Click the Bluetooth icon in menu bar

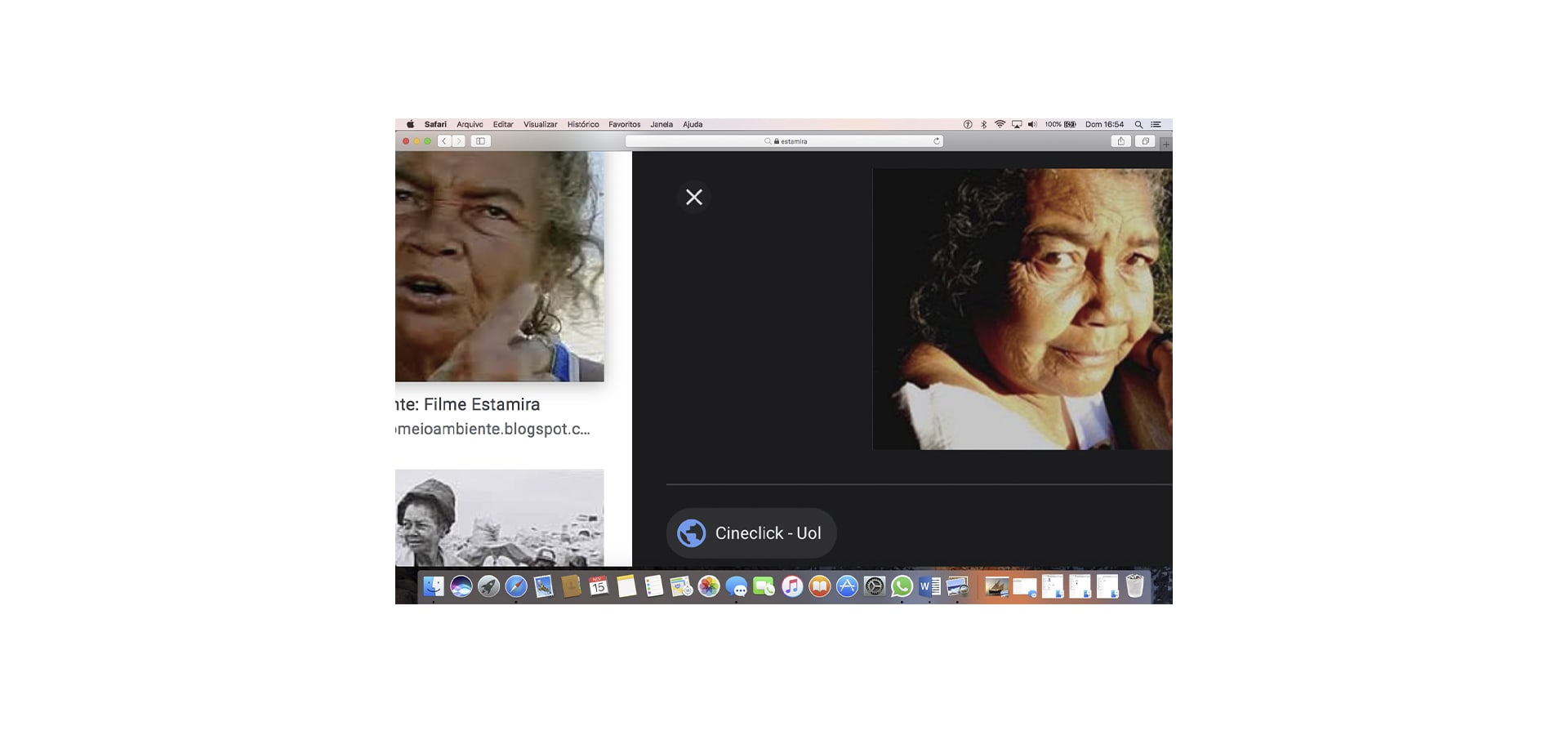(984, 124)
